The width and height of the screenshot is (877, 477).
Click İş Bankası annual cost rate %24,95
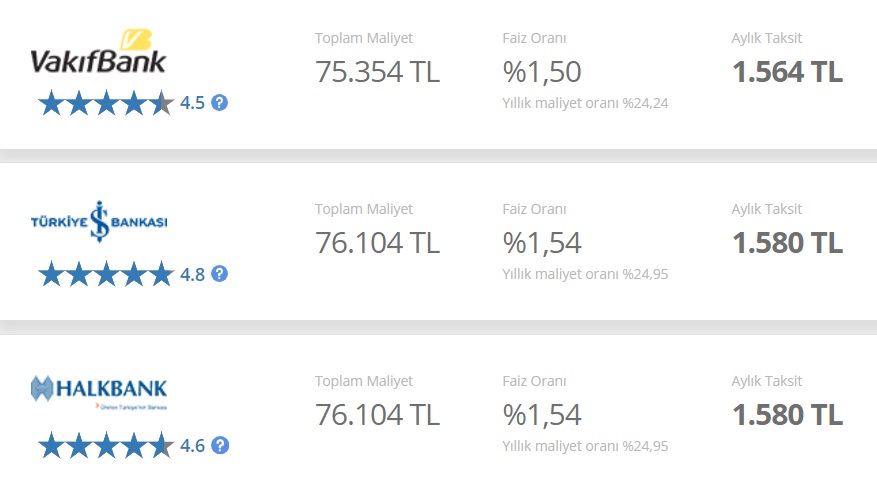point(585,274)
